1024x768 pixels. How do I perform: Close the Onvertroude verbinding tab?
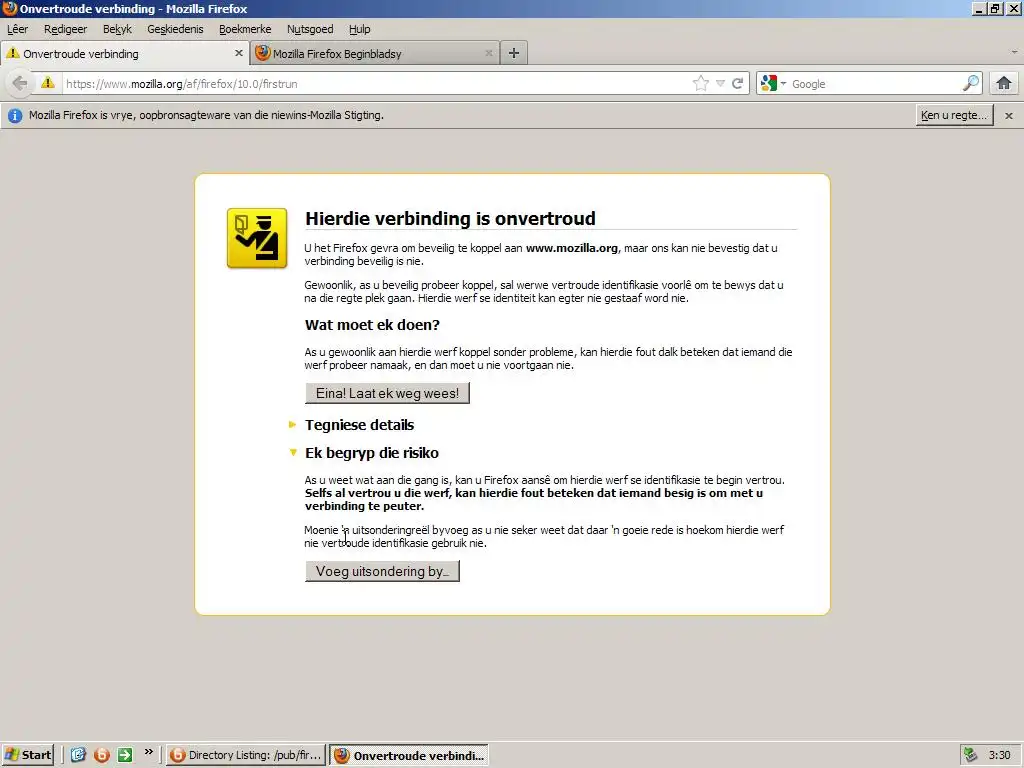click(238, 54)
